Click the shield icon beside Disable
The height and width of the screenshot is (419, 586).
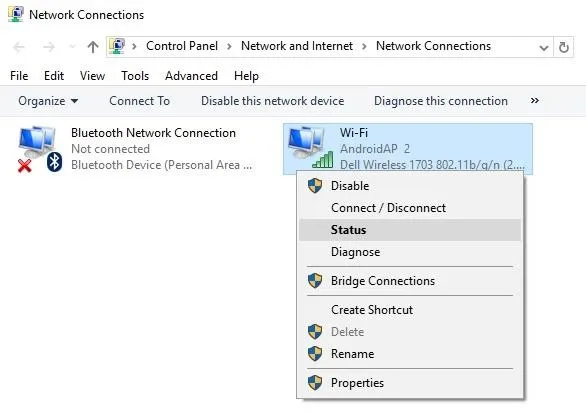[315, 185]
